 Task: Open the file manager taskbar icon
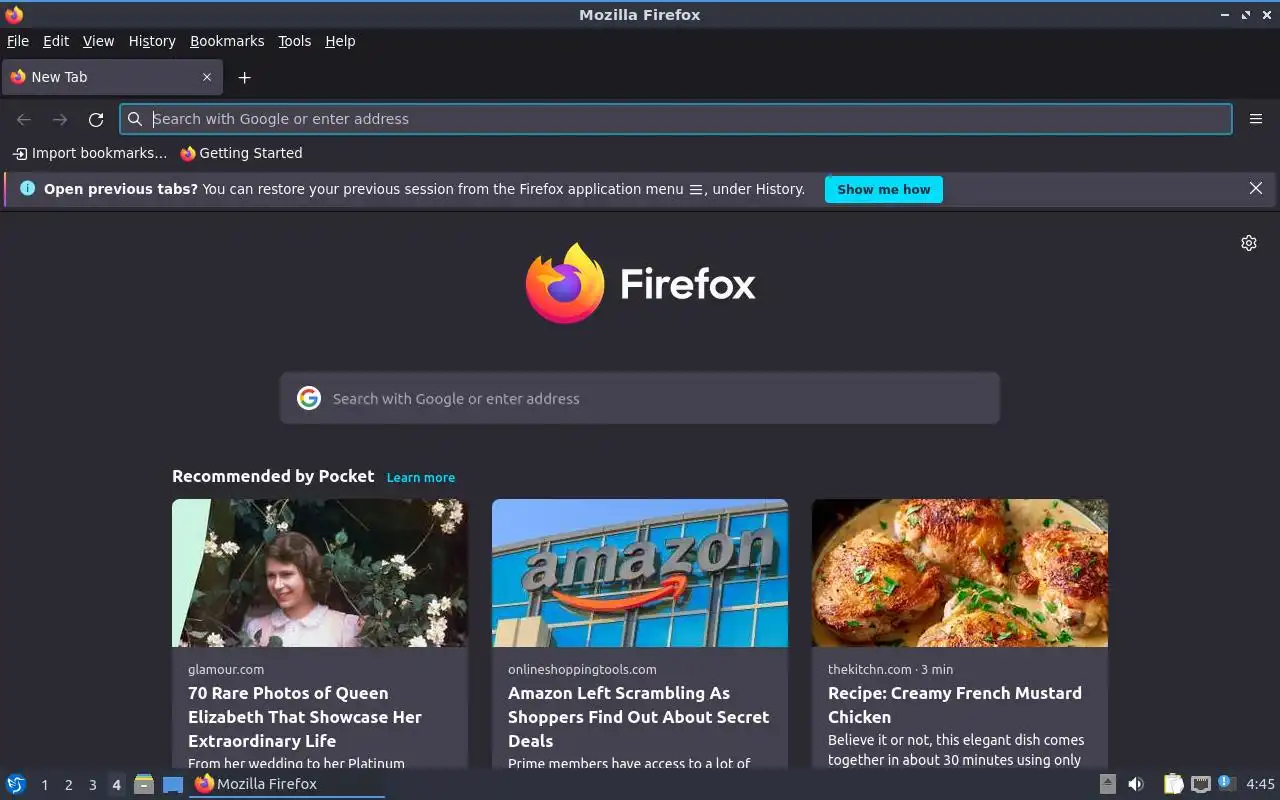[x=144, y=784]
